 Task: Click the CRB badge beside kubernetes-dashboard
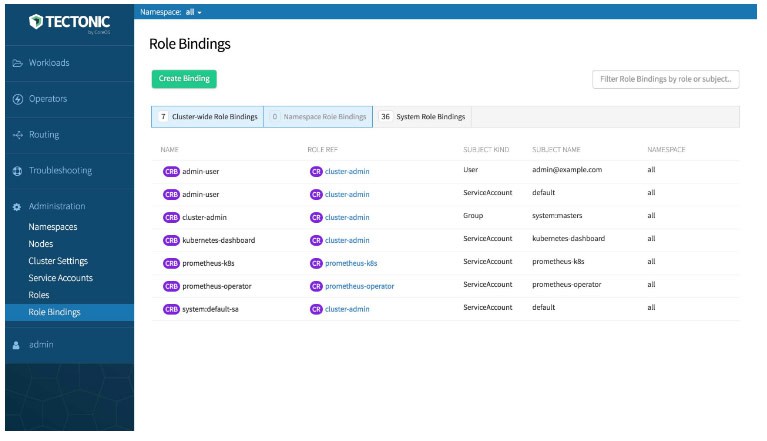click(171, 240)
